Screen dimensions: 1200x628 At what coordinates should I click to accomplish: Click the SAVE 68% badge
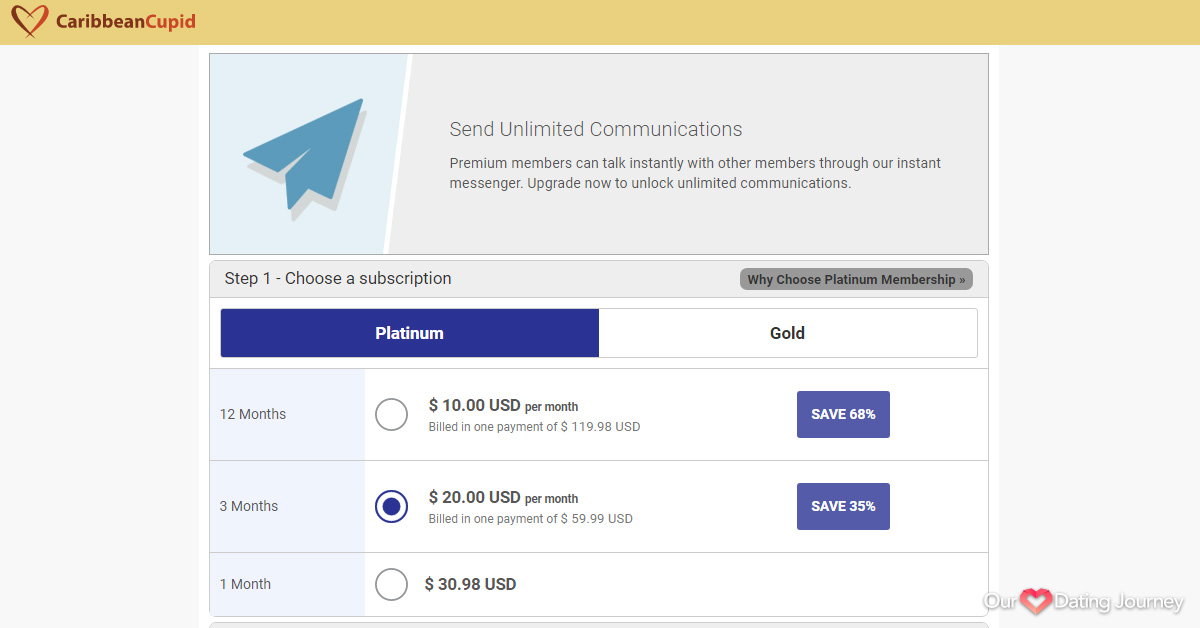843,414
